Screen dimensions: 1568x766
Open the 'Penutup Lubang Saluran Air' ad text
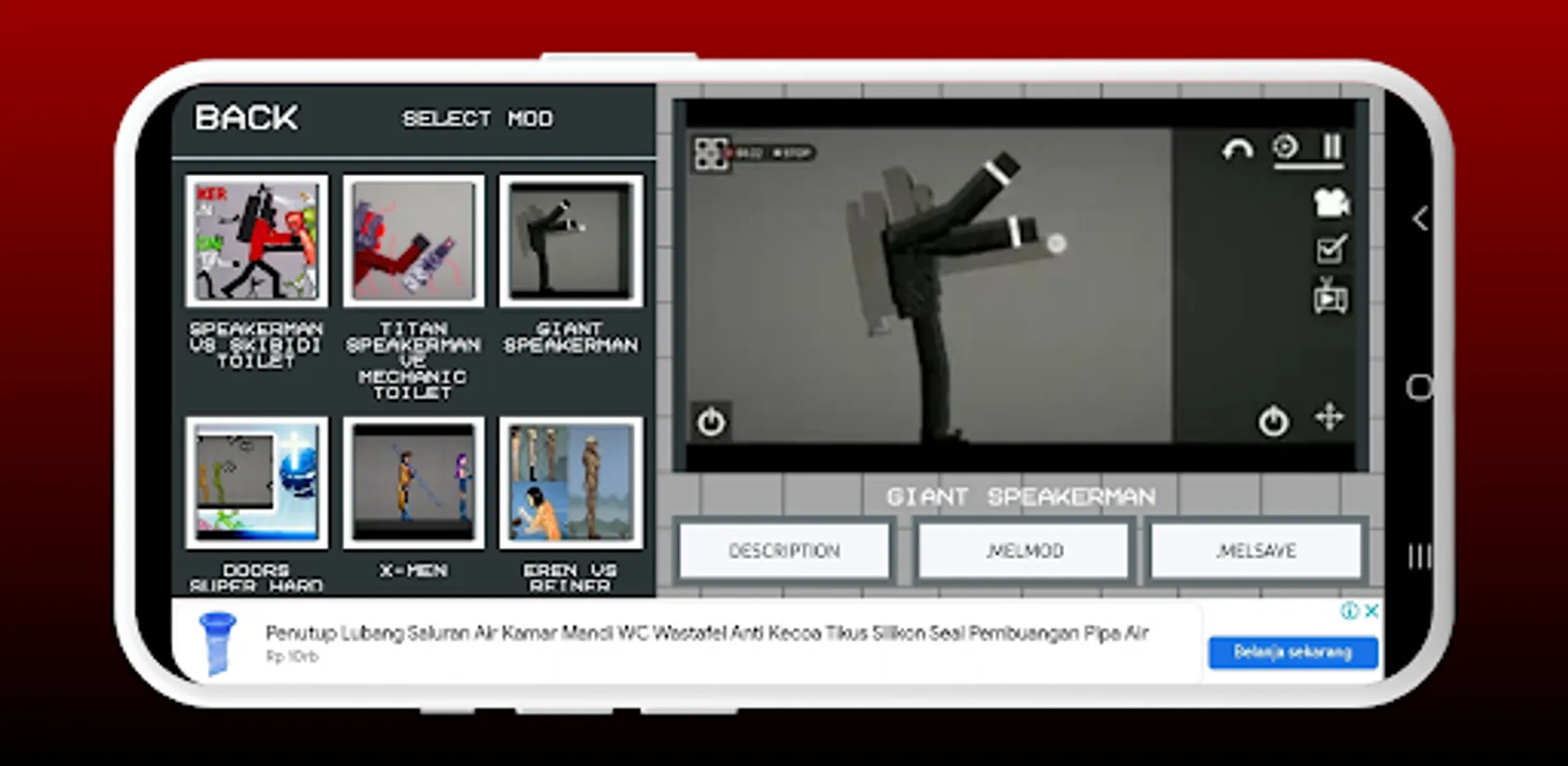707,633
